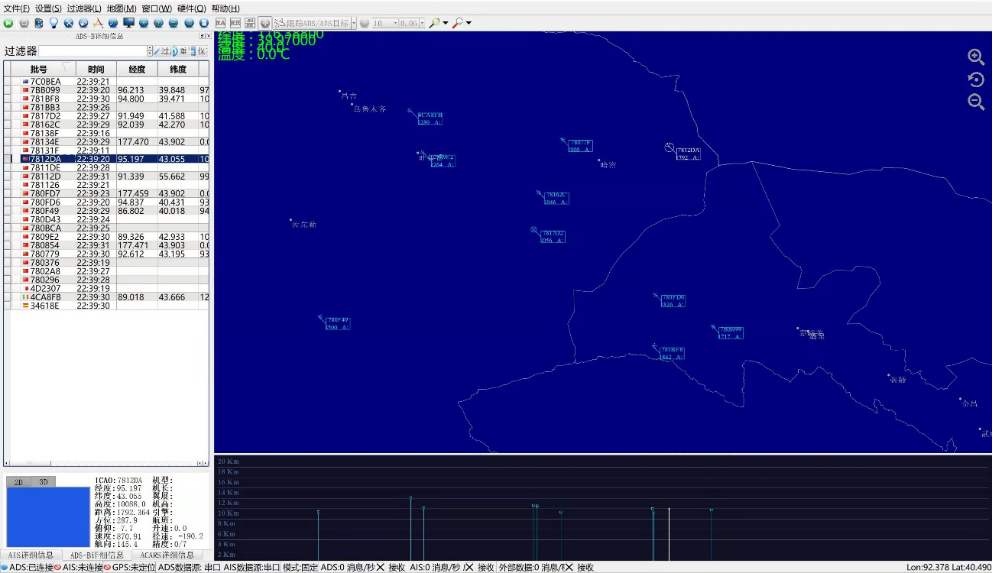Screen dimensions: 993x573
Task: Zoom out on the map
Action: point(976,101)
